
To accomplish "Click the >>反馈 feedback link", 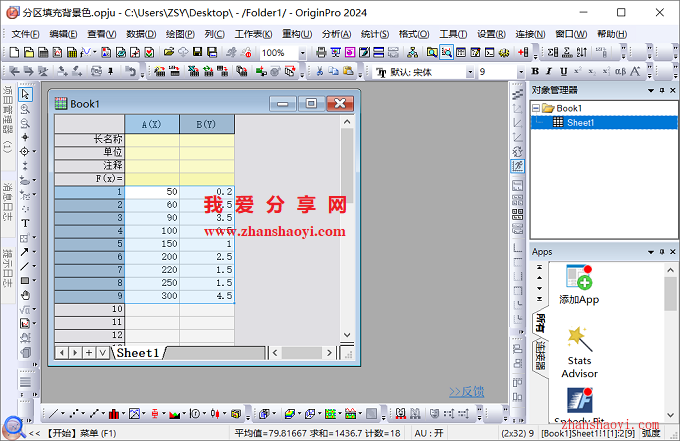I will (467, 392).
